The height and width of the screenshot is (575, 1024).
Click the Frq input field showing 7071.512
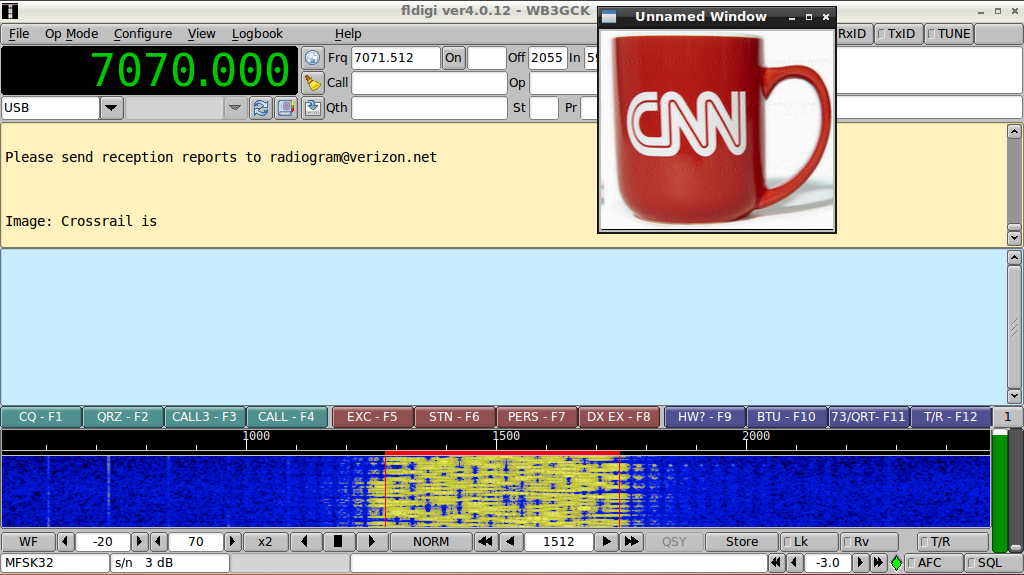tap(396, 58)
